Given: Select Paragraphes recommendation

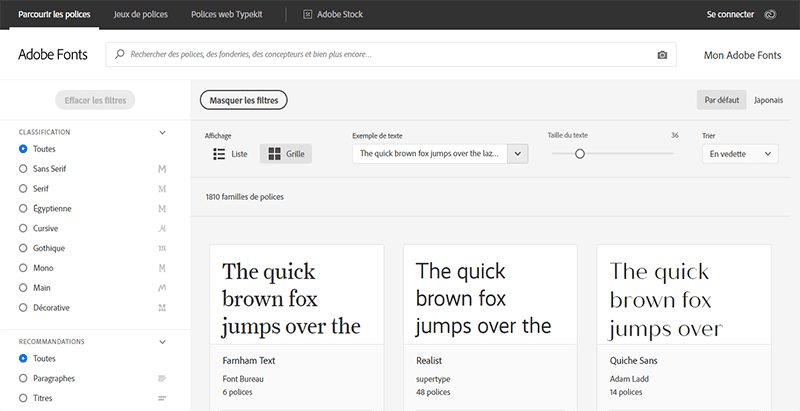Looking at the screenshot, I should pos(22,378).
